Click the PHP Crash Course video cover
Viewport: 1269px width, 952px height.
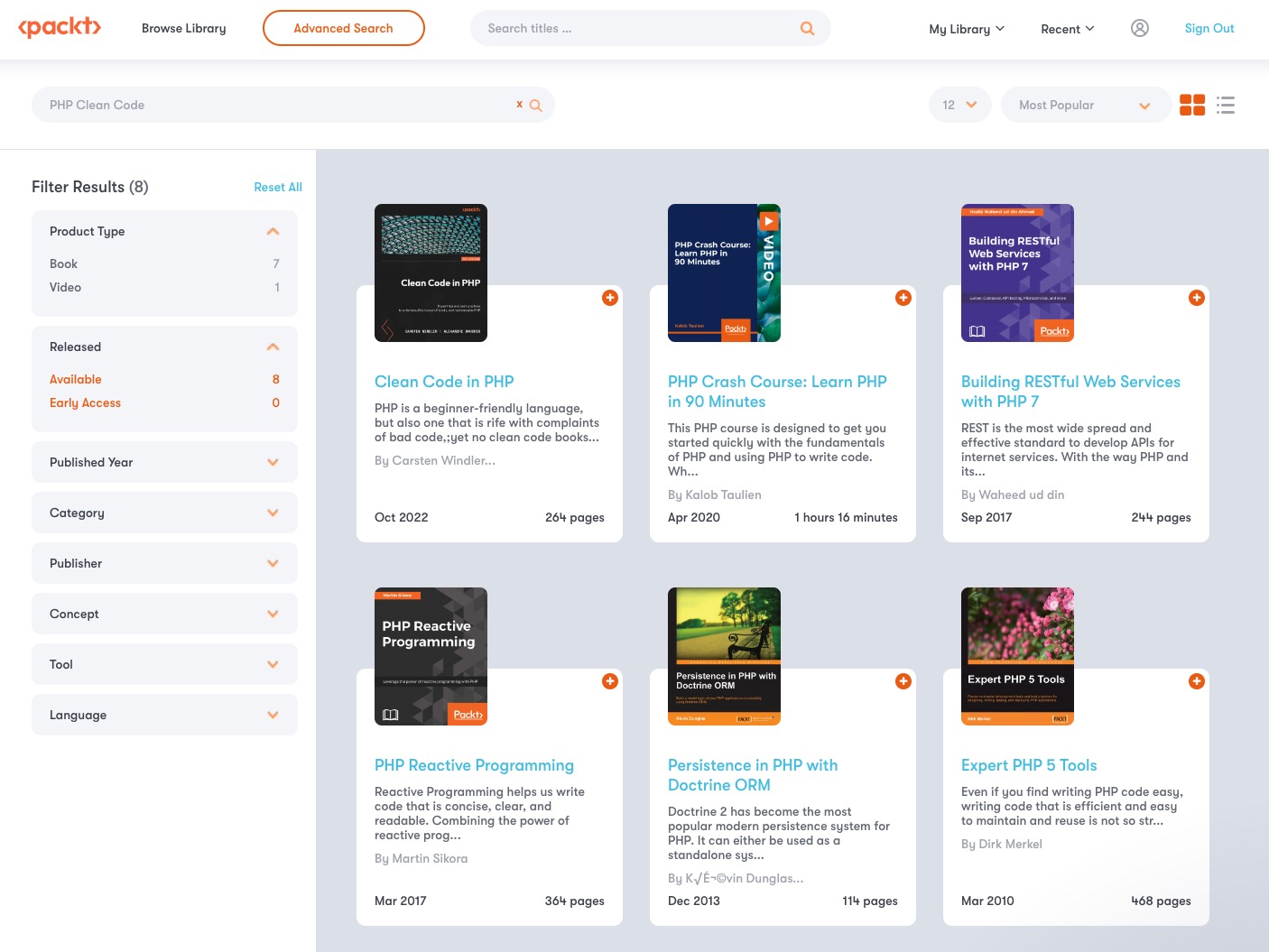coord(724,273)
